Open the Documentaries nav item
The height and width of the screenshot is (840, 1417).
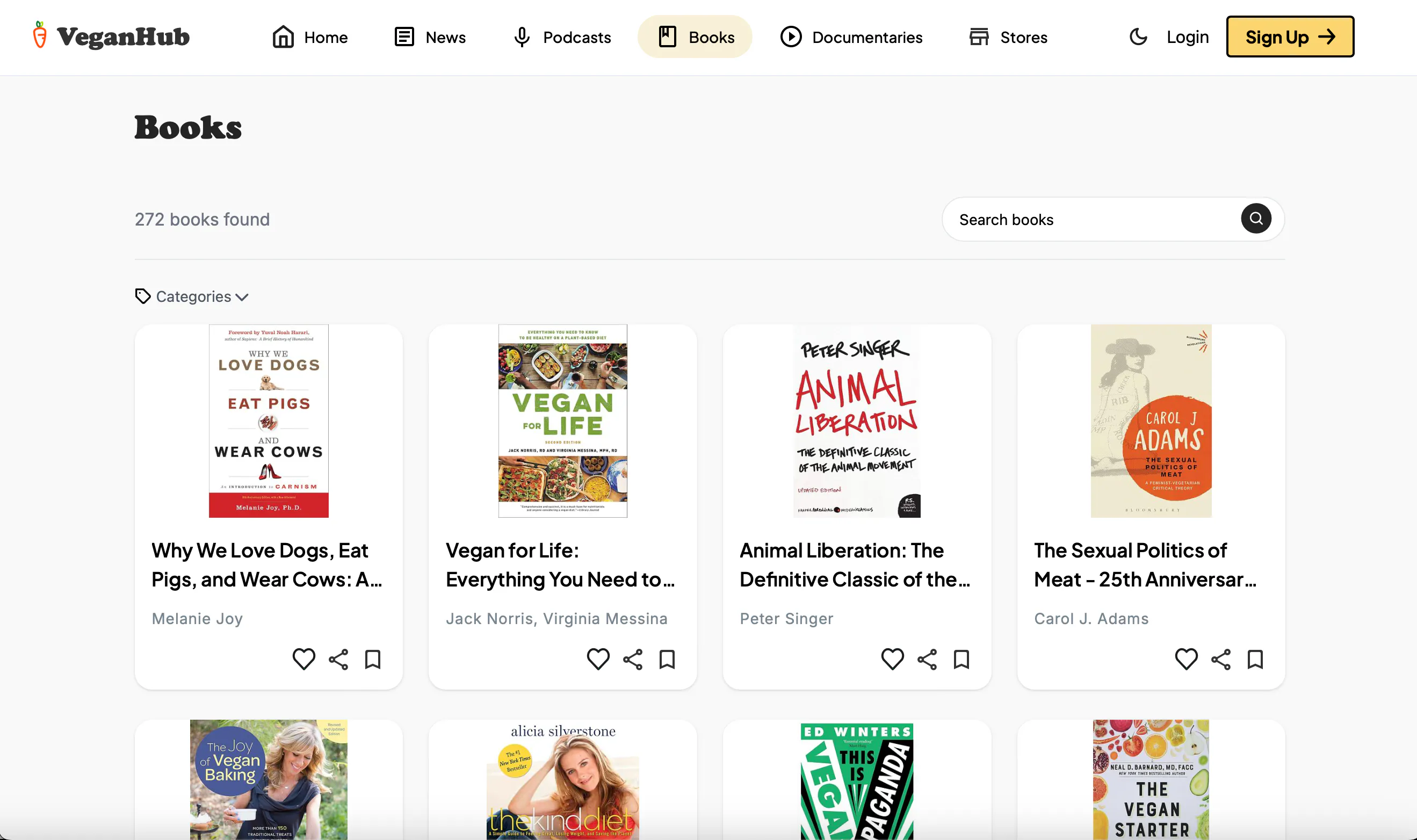pyautogui.click(x=851, y=37)
